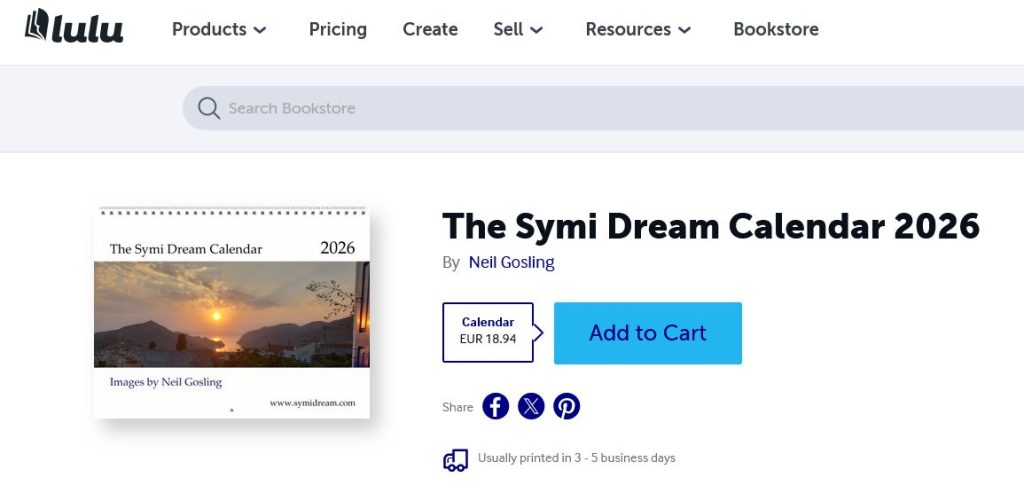Viewport: 1024px width, 493px height.
Task: Open author Neil Gosling's page
Action: [511, 262]
